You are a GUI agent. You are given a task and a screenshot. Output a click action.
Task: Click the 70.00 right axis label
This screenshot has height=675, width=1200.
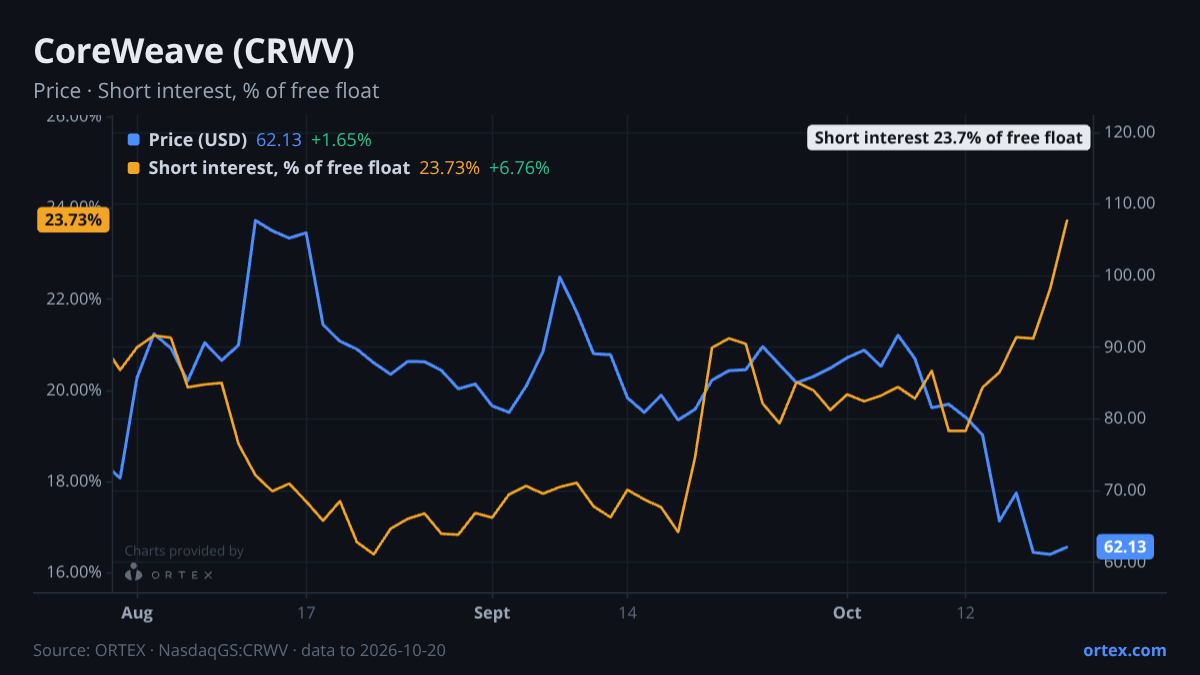pos(1125,490)
